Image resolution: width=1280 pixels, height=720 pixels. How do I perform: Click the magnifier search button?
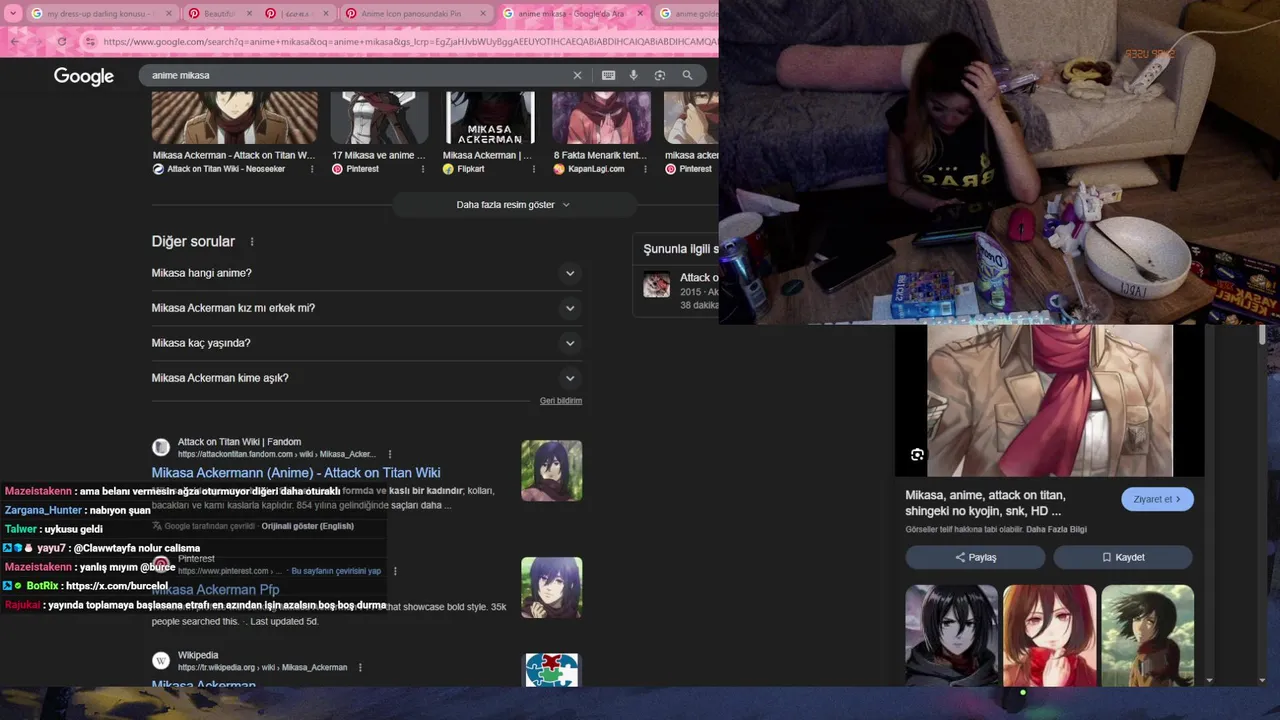pyautogui.click(x=687, y=75)
